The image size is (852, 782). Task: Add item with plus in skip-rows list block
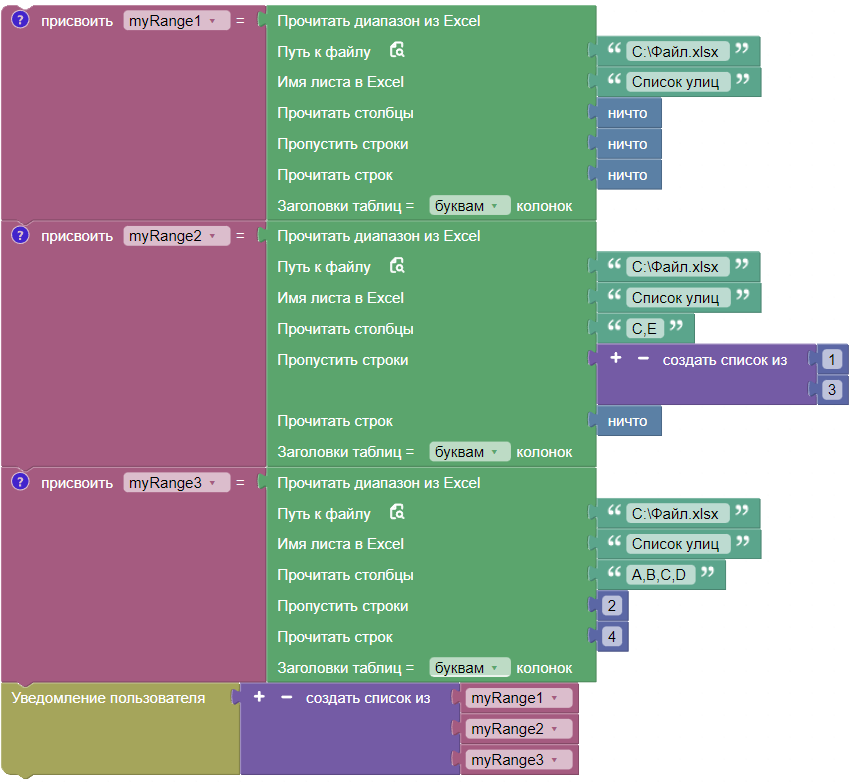point(616,358)
